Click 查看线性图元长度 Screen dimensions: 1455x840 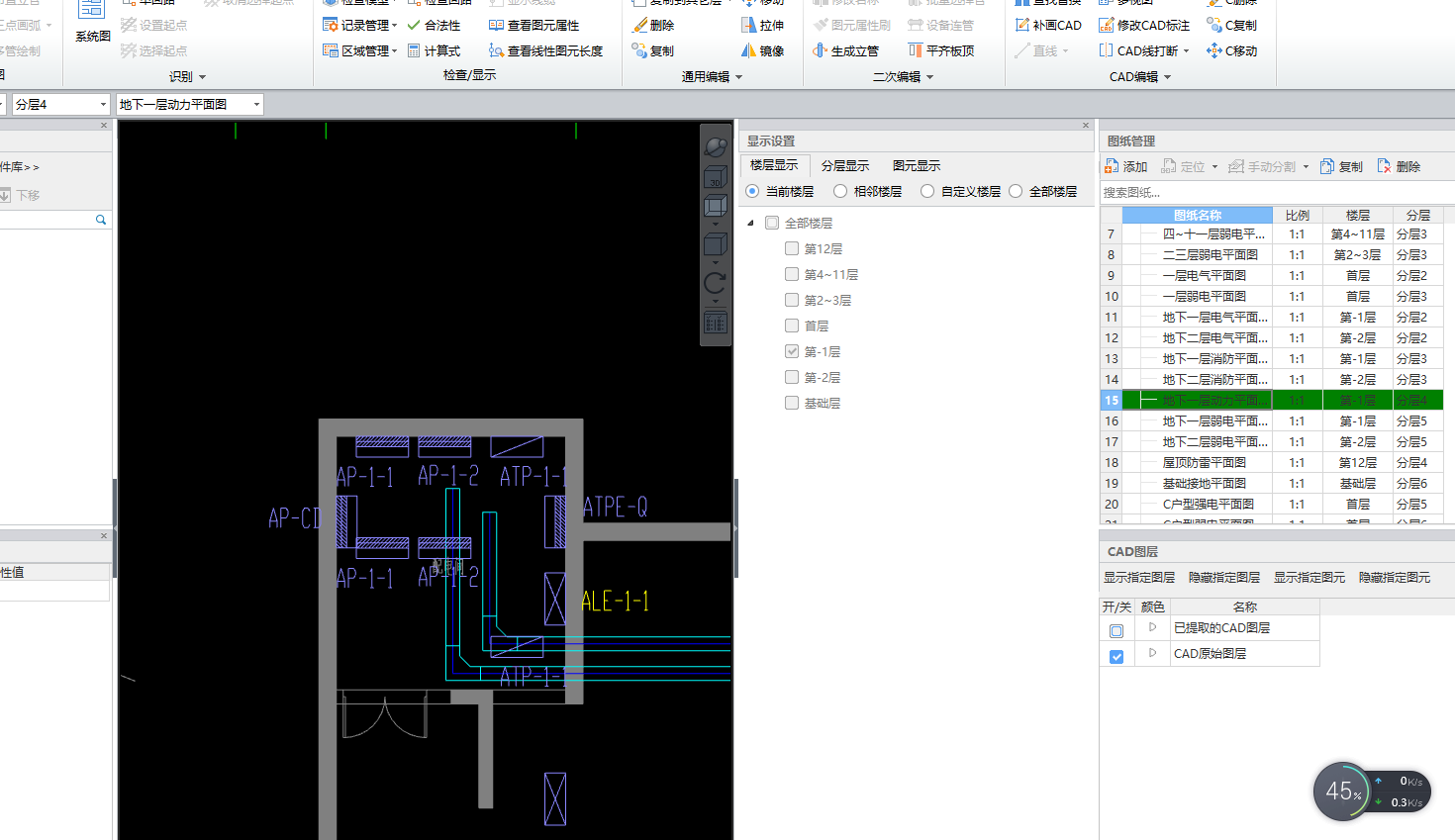tap(546, 50)
